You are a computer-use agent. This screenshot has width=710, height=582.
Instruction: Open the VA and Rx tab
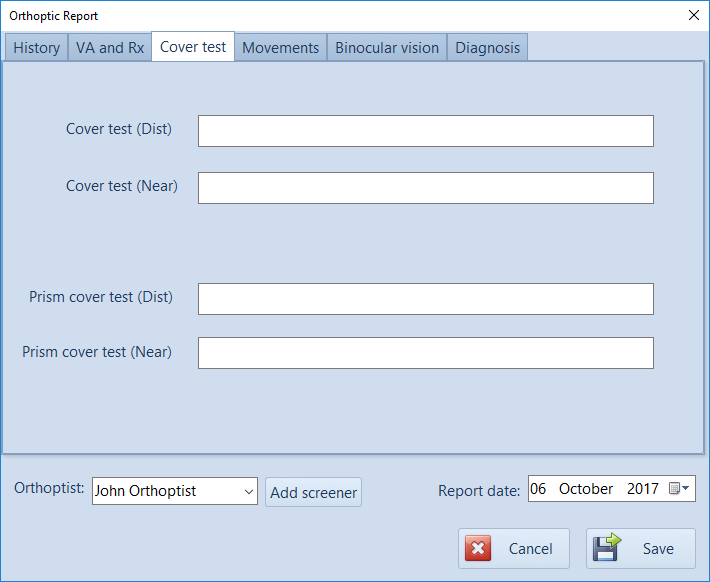point(110,48)
